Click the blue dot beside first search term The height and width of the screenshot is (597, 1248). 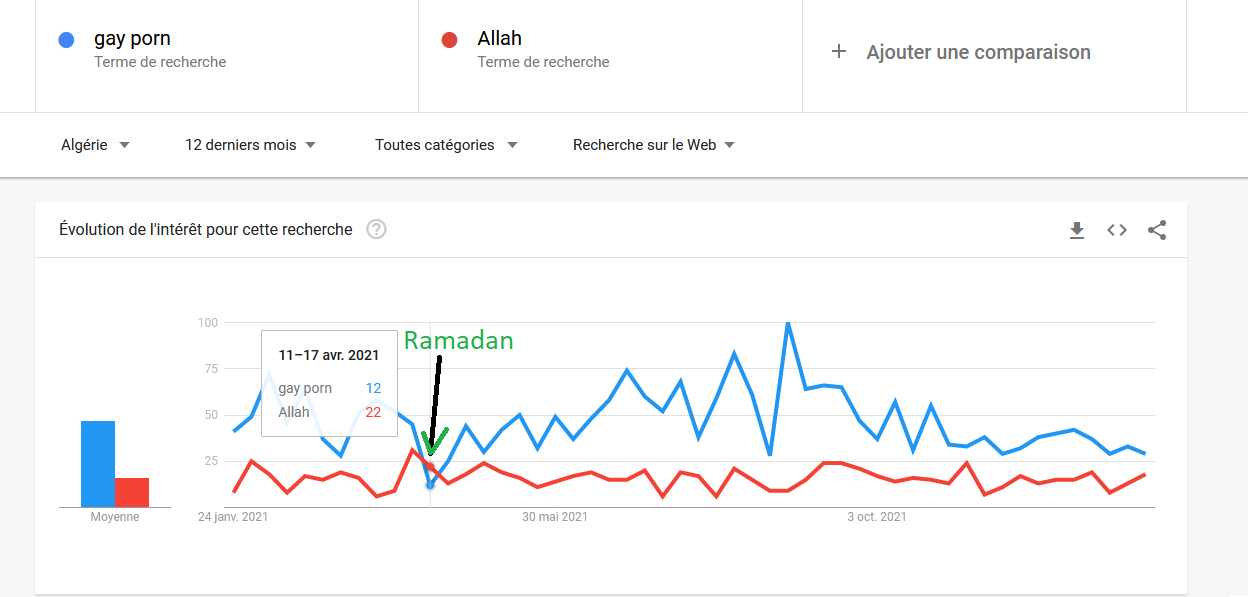[67, 40]
